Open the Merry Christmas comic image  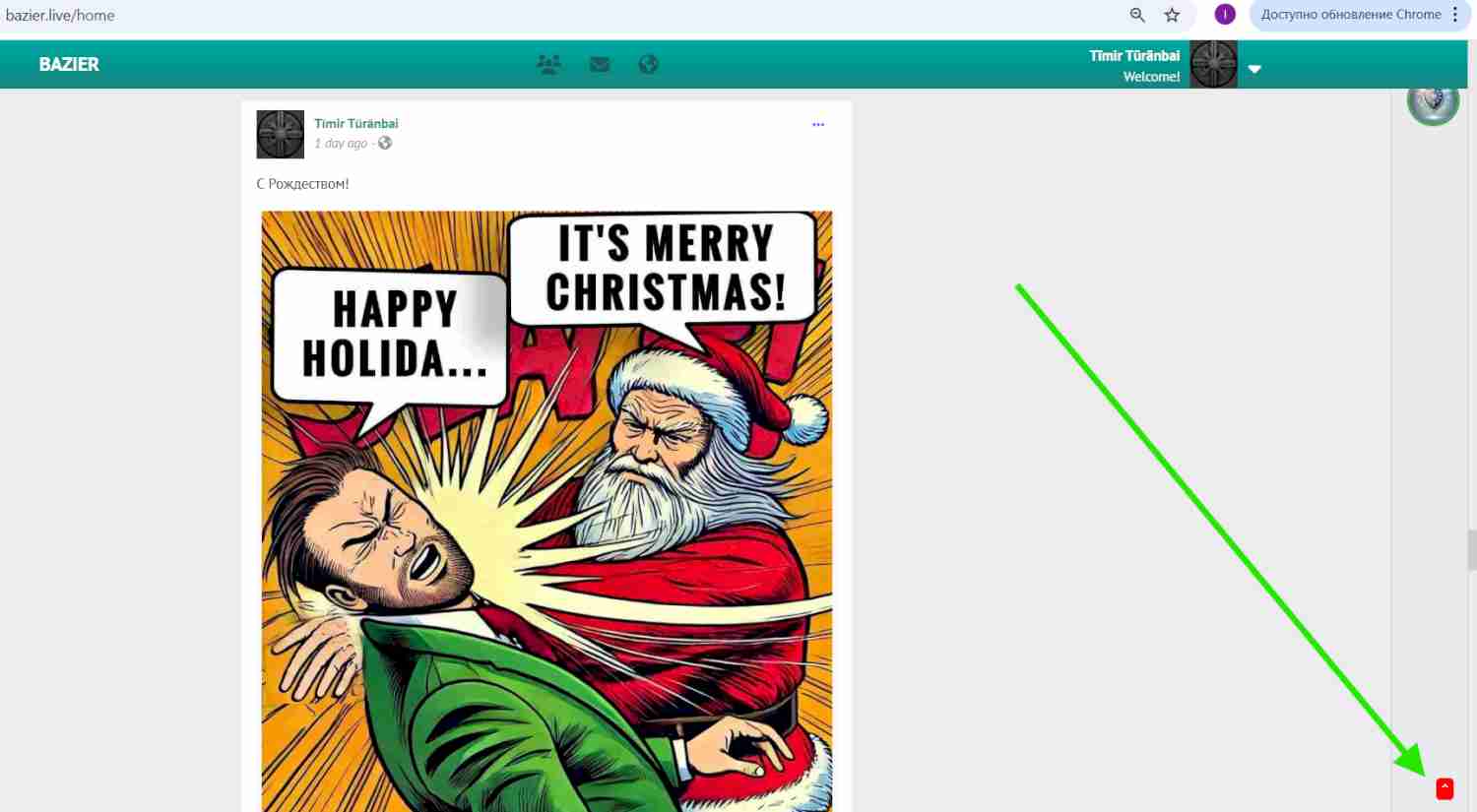[546, 510]
